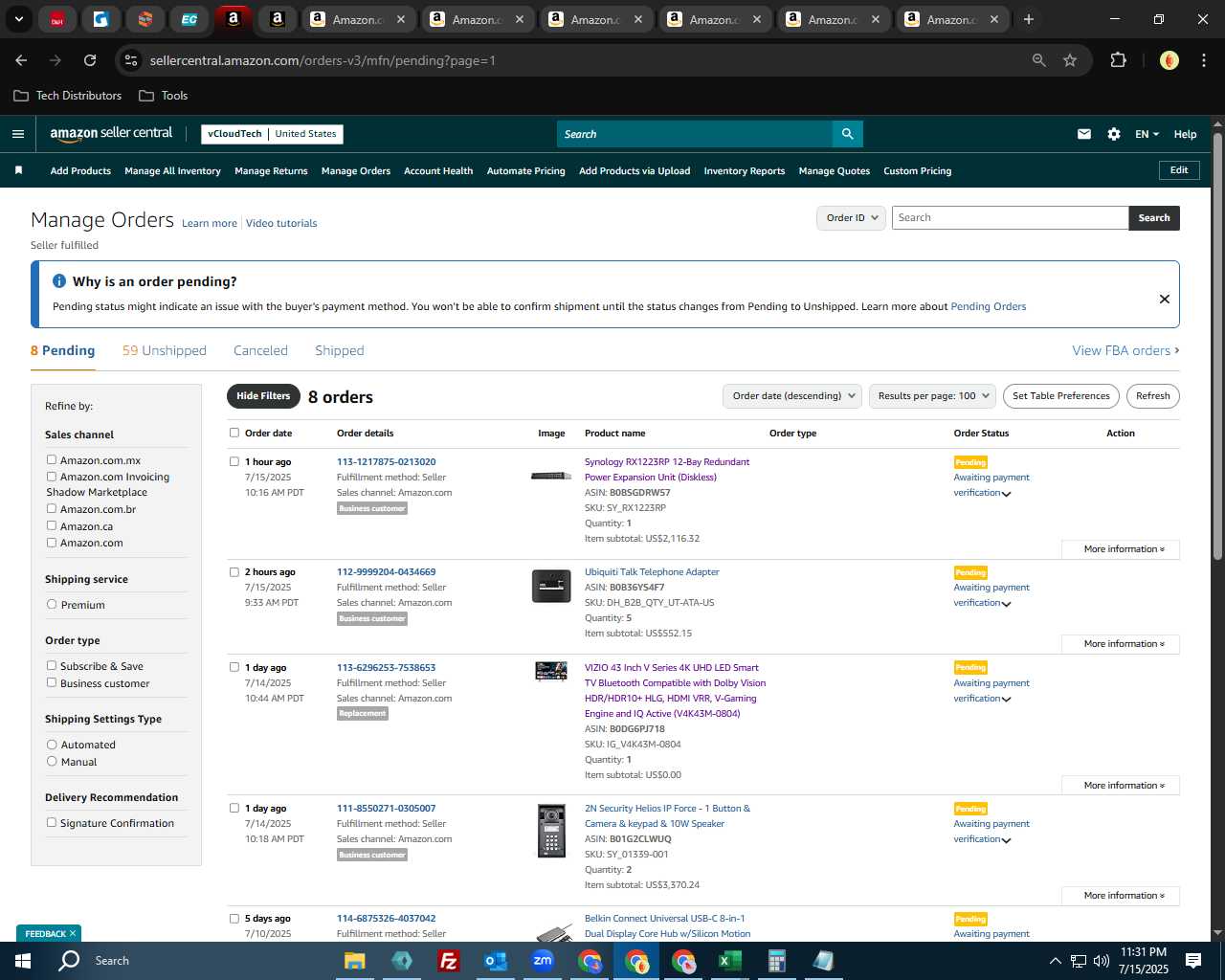The height and width of the screenshot is (980, 1225).
Task: Click the bookmark icon in navigation bar
Action: [x=18, y=170]
